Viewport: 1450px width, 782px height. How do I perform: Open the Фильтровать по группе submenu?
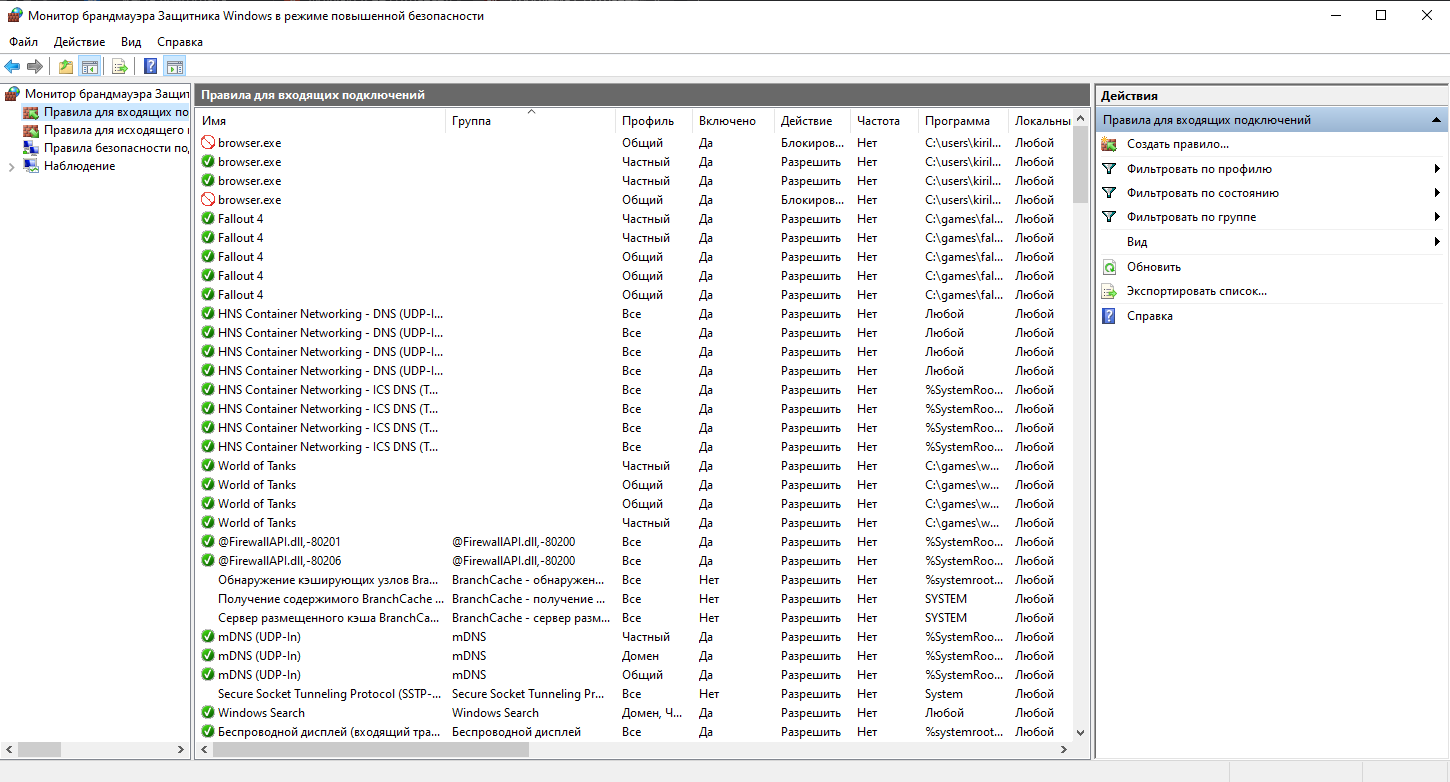point(1190,217)
